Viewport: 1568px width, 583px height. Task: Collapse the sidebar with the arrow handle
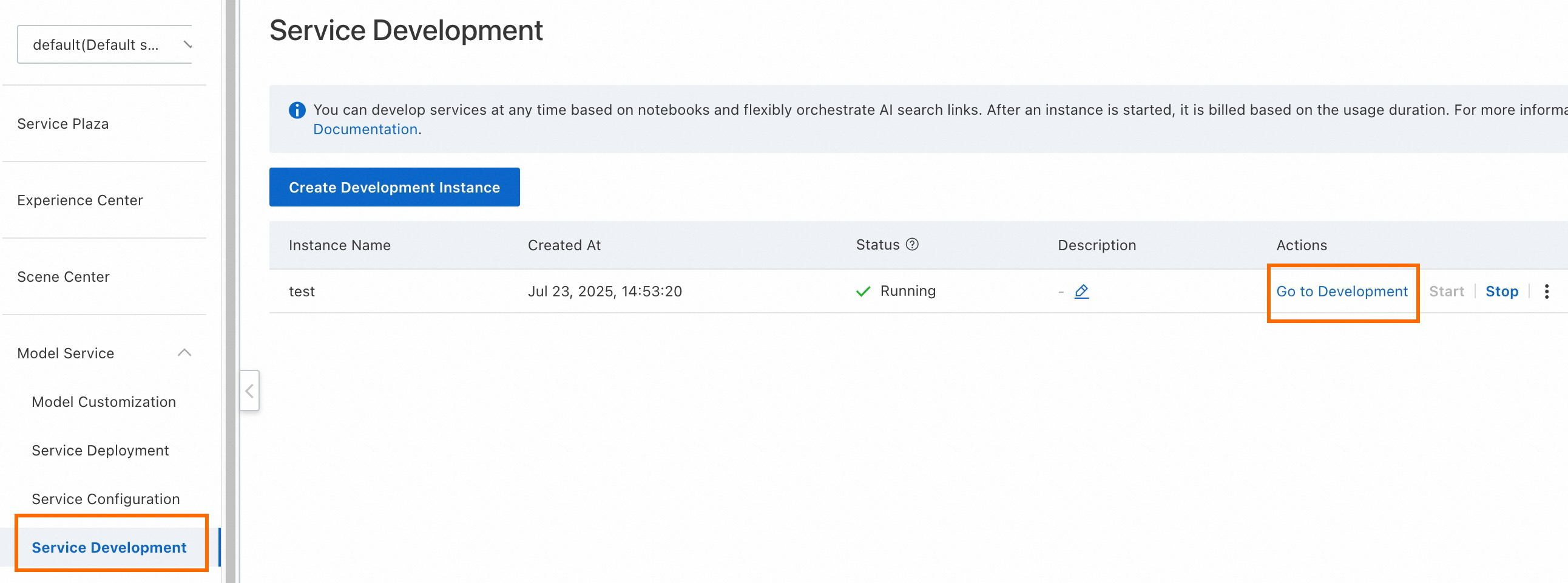tap(249, 390)
